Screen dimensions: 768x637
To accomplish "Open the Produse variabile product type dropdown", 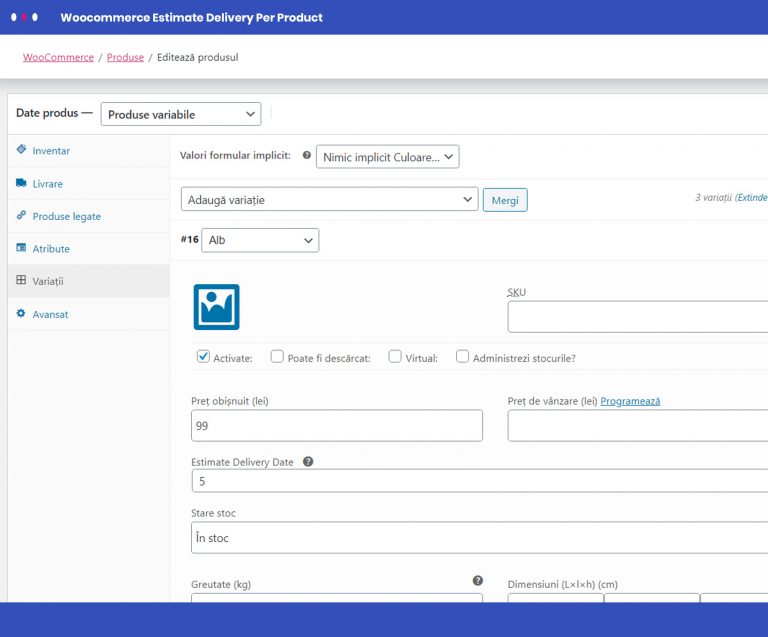I will click(181, 114).
